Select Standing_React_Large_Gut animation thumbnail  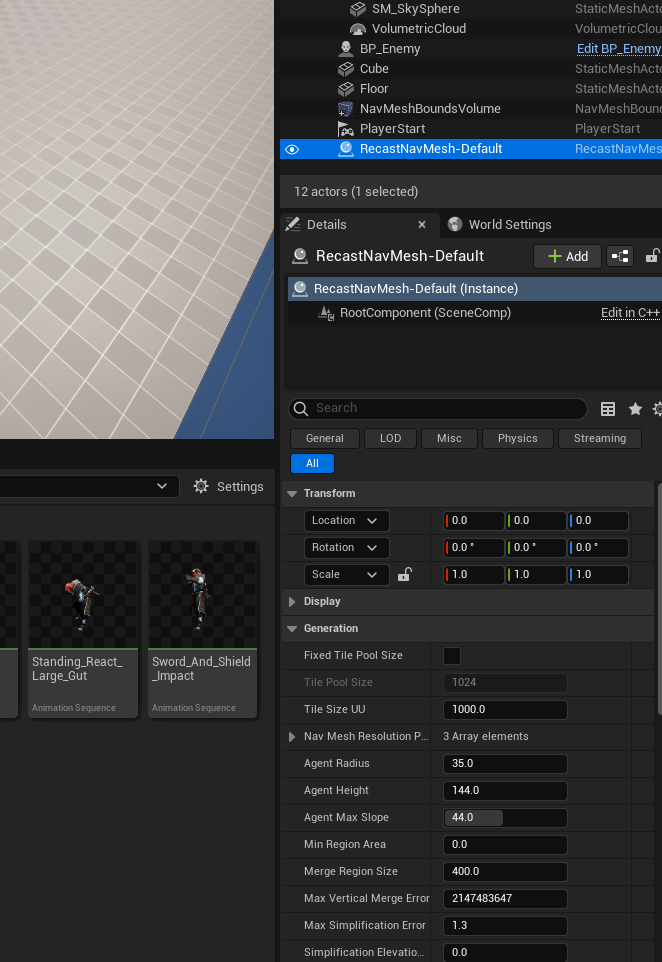(x=83, y=629)
